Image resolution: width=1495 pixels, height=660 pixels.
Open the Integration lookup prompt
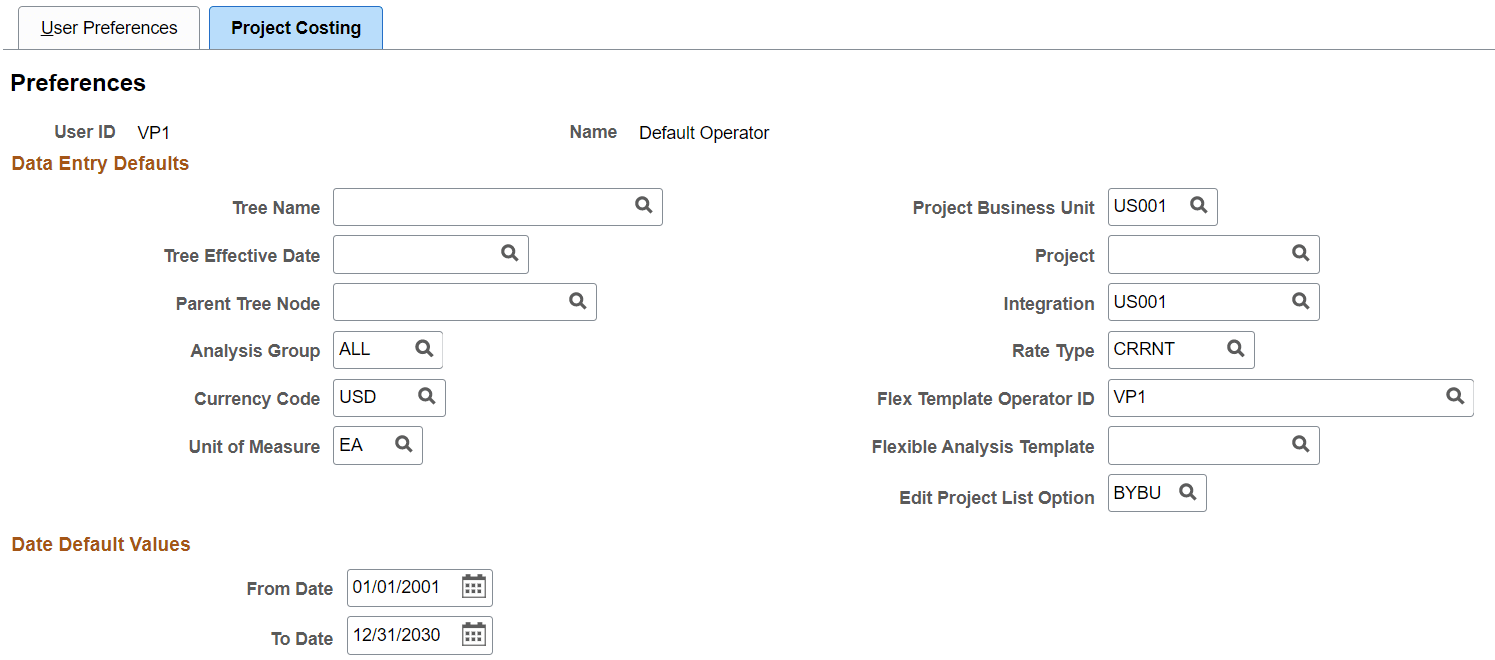(1300, 301)
